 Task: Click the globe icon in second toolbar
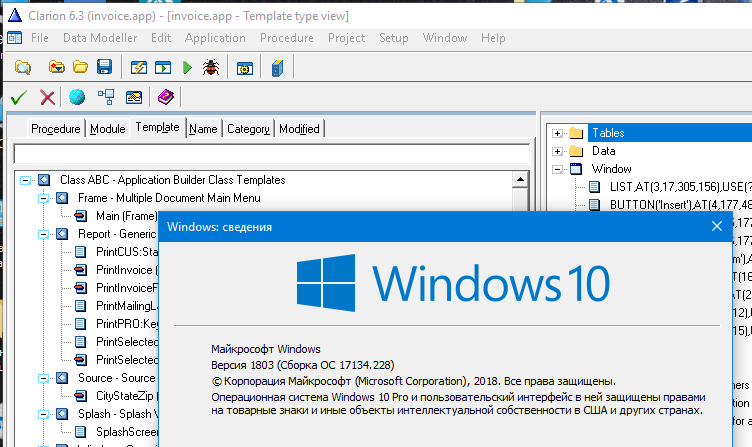tap(77, 97)
